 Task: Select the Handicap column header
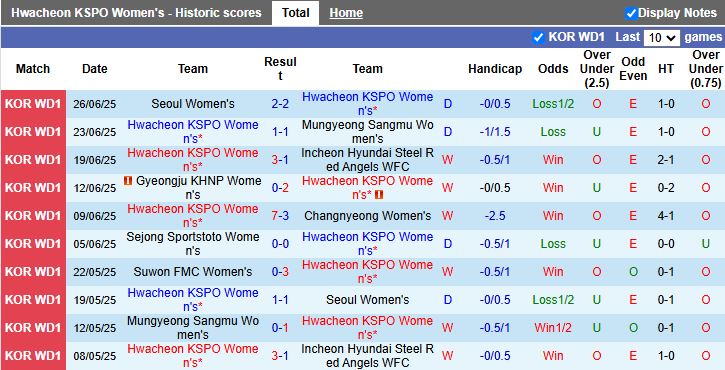pos(495,69)
